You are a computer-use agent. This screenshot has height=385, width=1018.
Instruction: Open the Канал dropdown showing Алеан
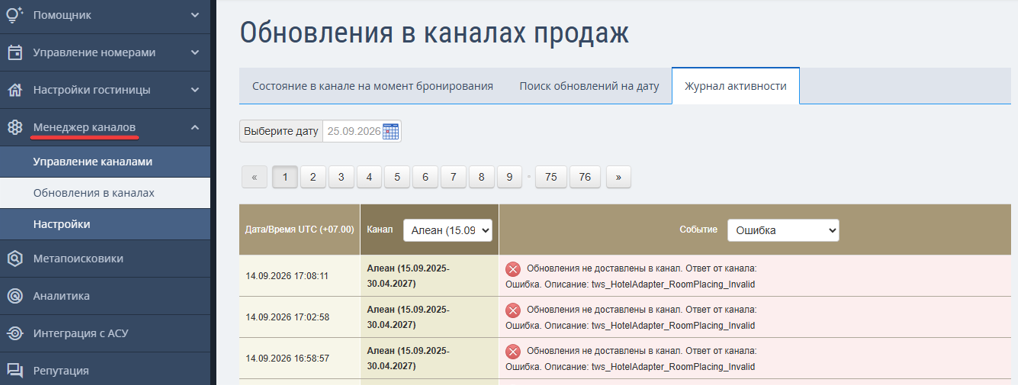pos(448,230)
